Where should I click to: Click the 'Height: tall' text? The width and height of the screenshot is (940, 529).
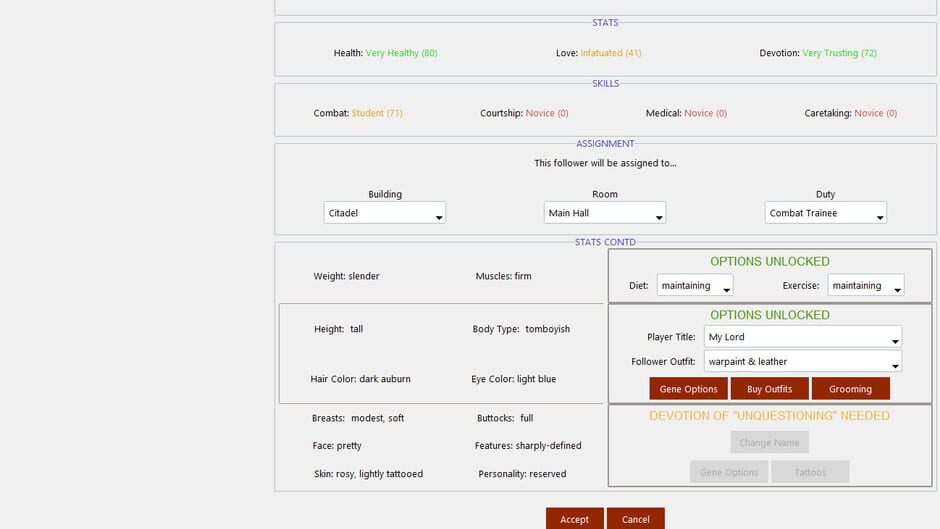click(339, 329)
